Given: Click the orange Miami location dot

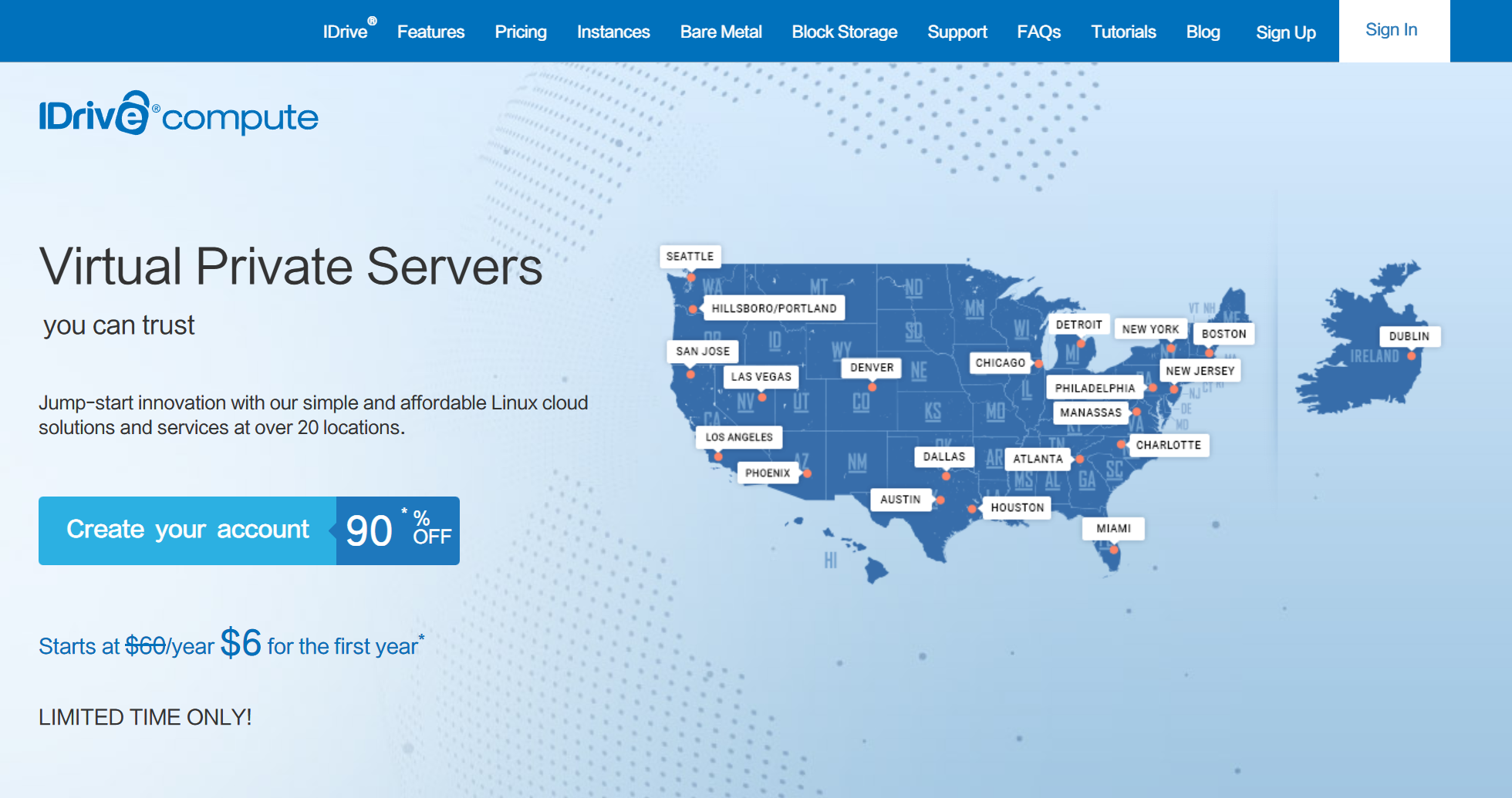Looking at the screenshot, I should coord(1114,550).
